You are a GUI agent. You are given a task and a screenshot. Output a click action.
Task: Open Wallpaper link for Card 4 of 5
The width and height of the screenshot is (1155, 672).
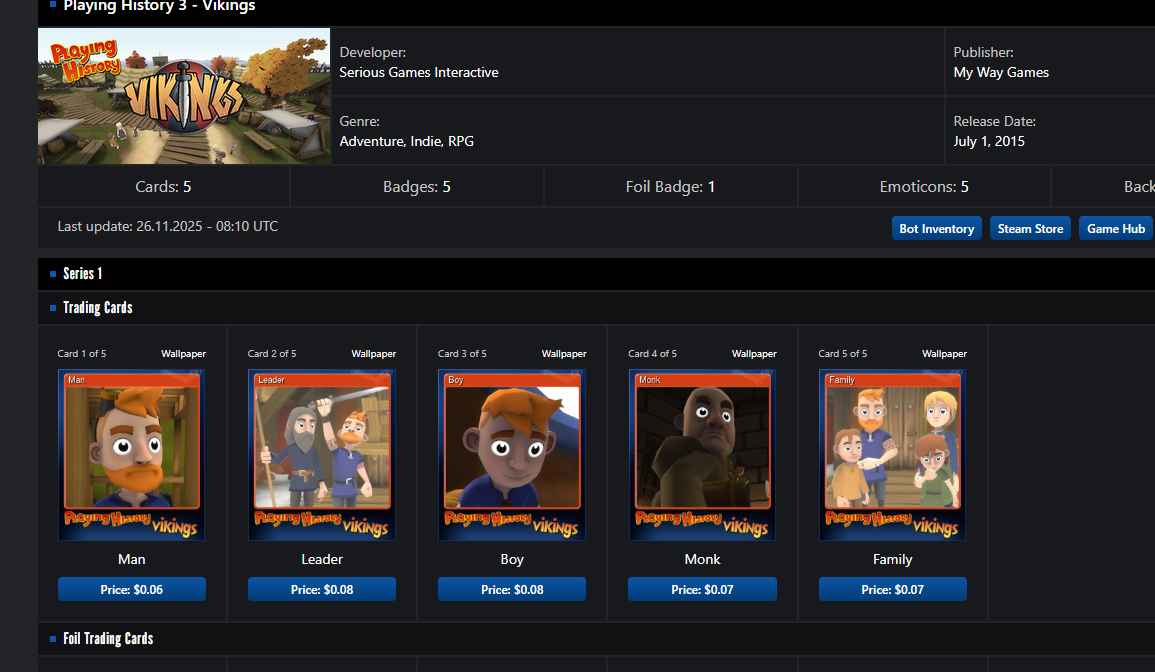point(754,354)
